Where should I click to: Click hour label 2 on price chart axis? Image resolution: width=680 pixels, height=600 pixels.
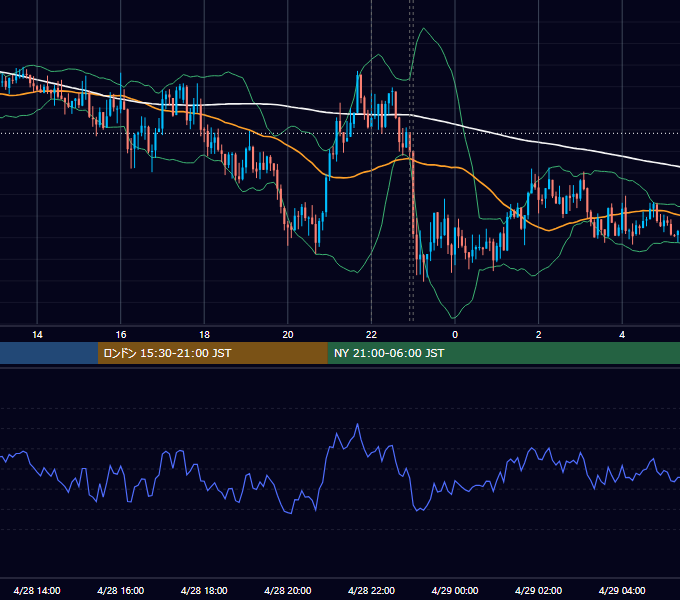tap(539, 335)
